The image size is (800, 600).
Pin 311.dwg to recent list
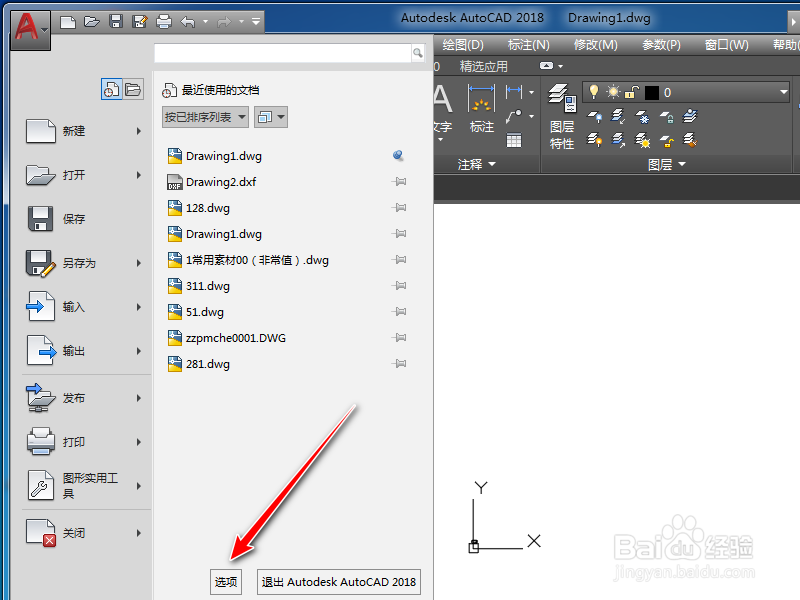click(399, 286)
